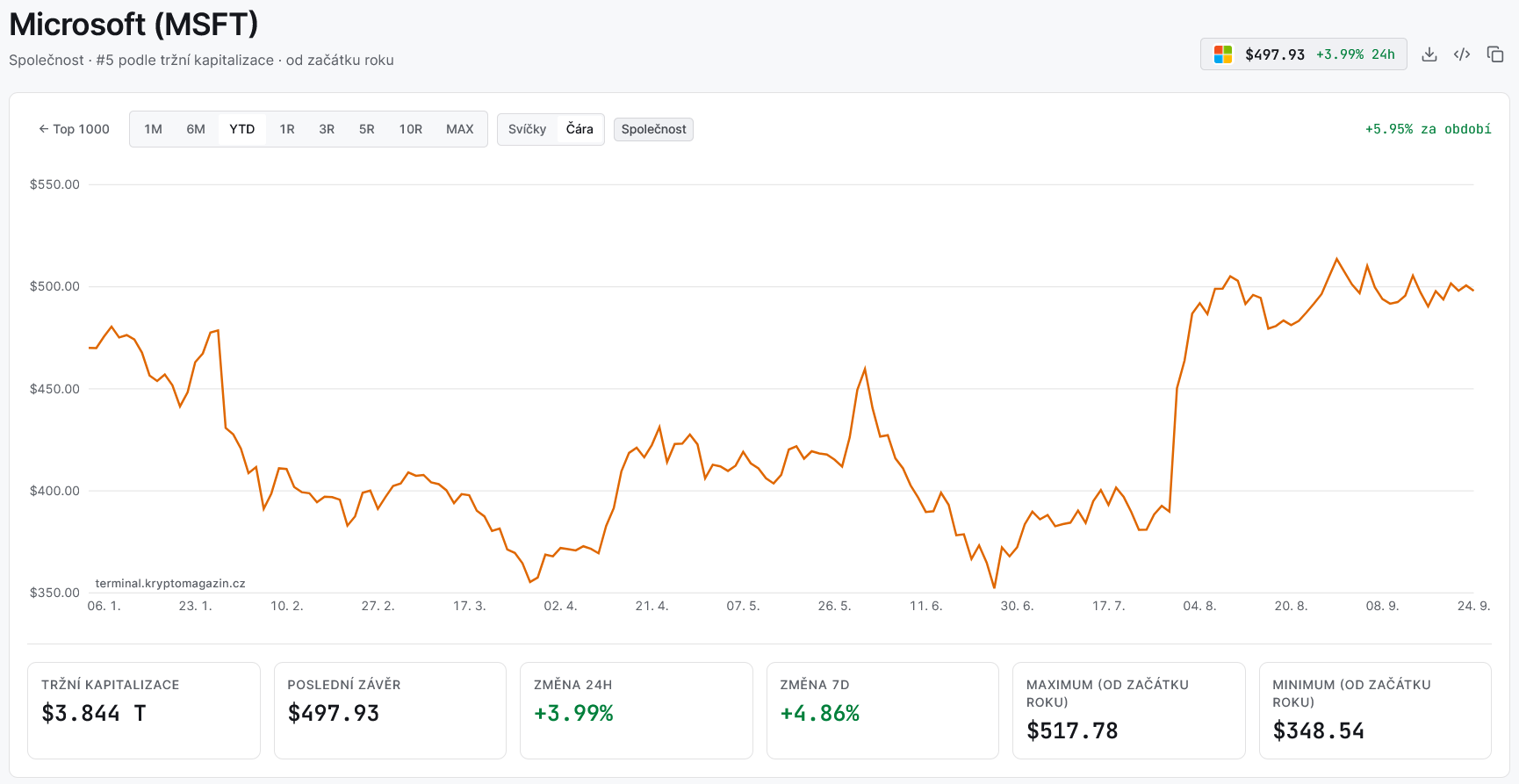Open the embed code icon
The height and width of the screenshot is (784, 1519).
click(1462, 54)
